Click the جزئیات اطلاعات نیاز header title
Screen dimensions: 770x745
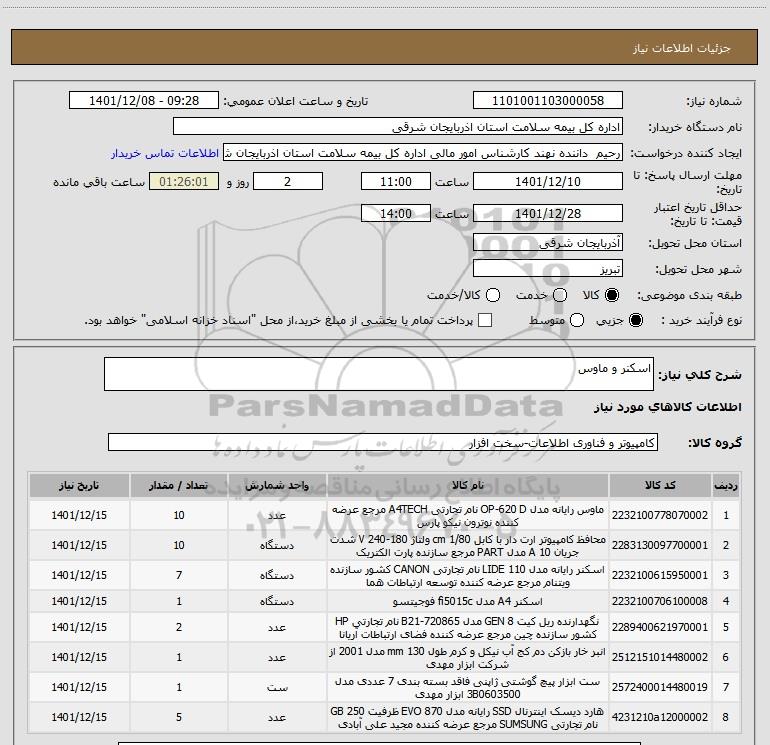[682, 48]
